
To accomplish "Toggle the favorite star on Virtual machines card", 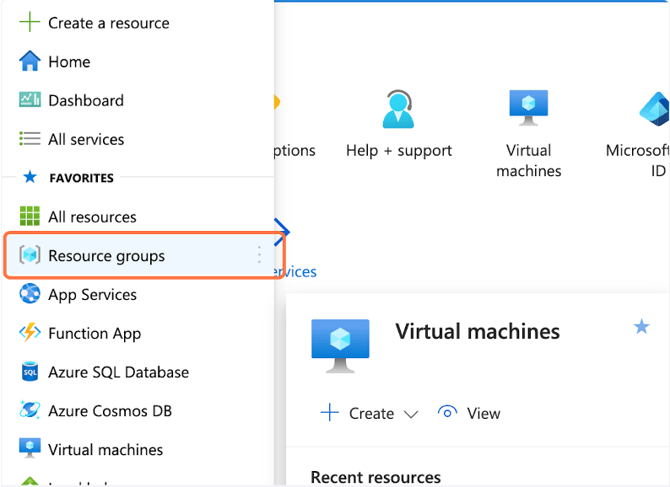I will click(x=641, y=327).
